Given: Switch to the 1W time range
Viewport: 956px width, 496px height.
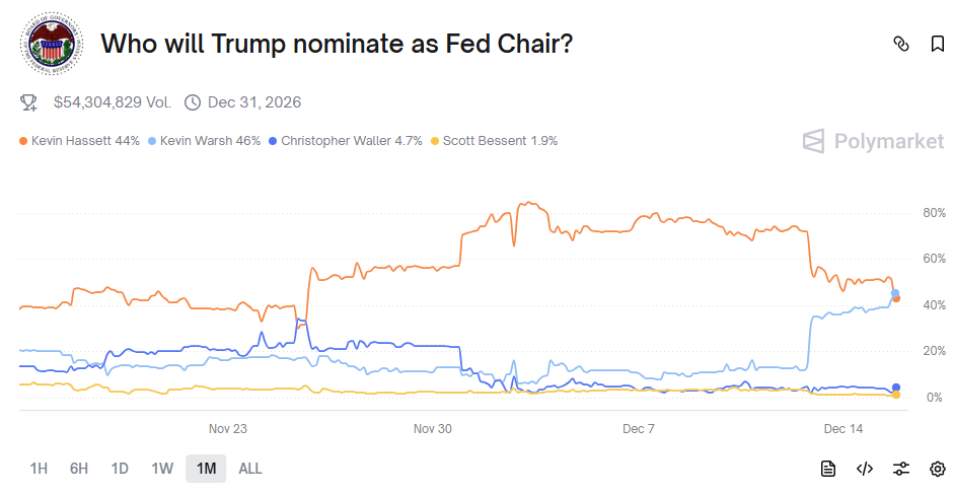Looking at the screenshot, I should click(x=162, y=468).
